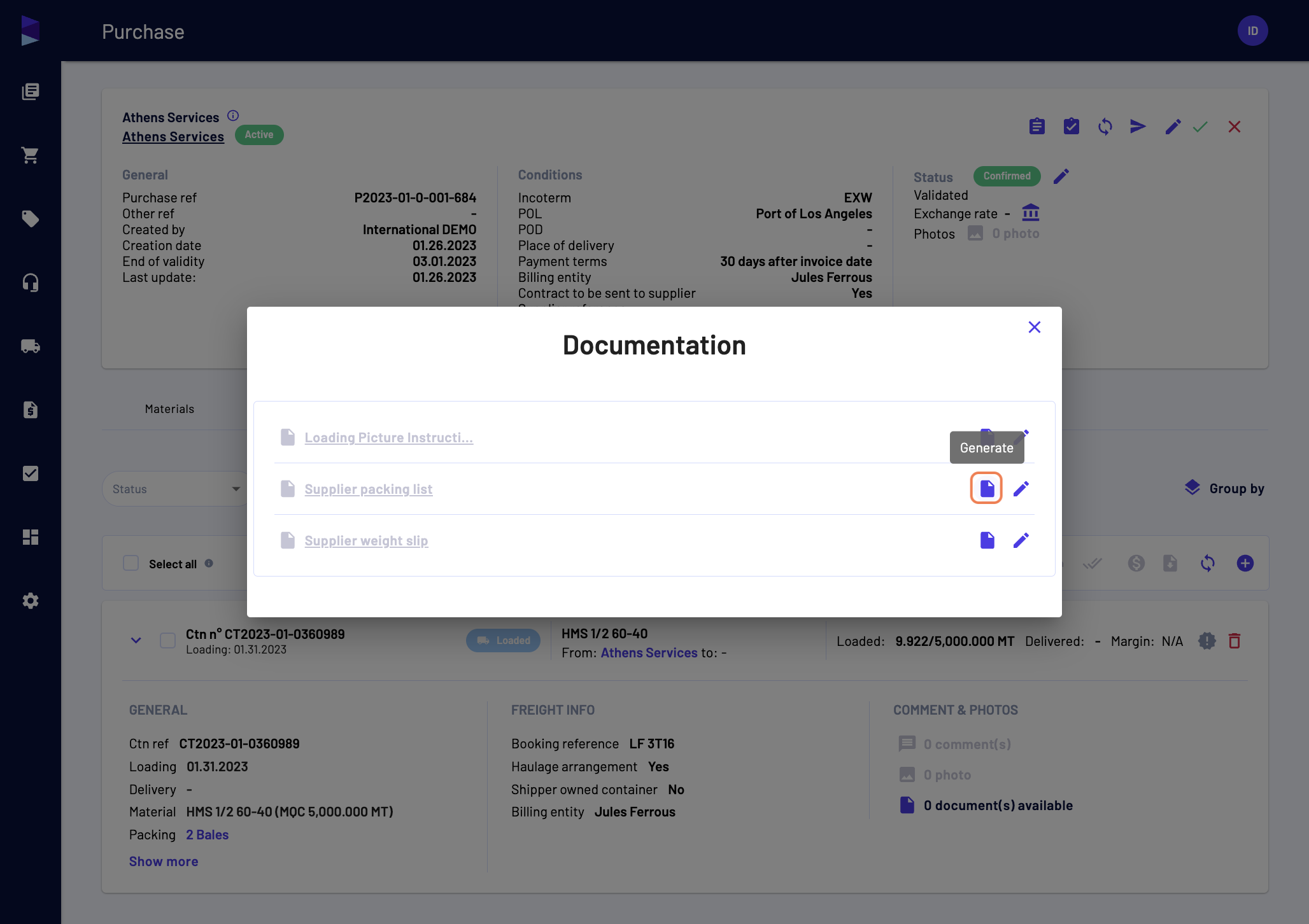Open 0 document(s) available
Viewport: 1309px width, 924px height.
[986, 805]
